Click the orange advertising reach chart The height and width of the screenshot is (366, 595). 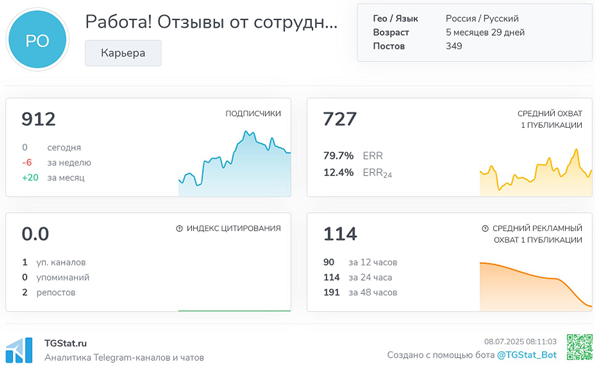pos(536,286)
